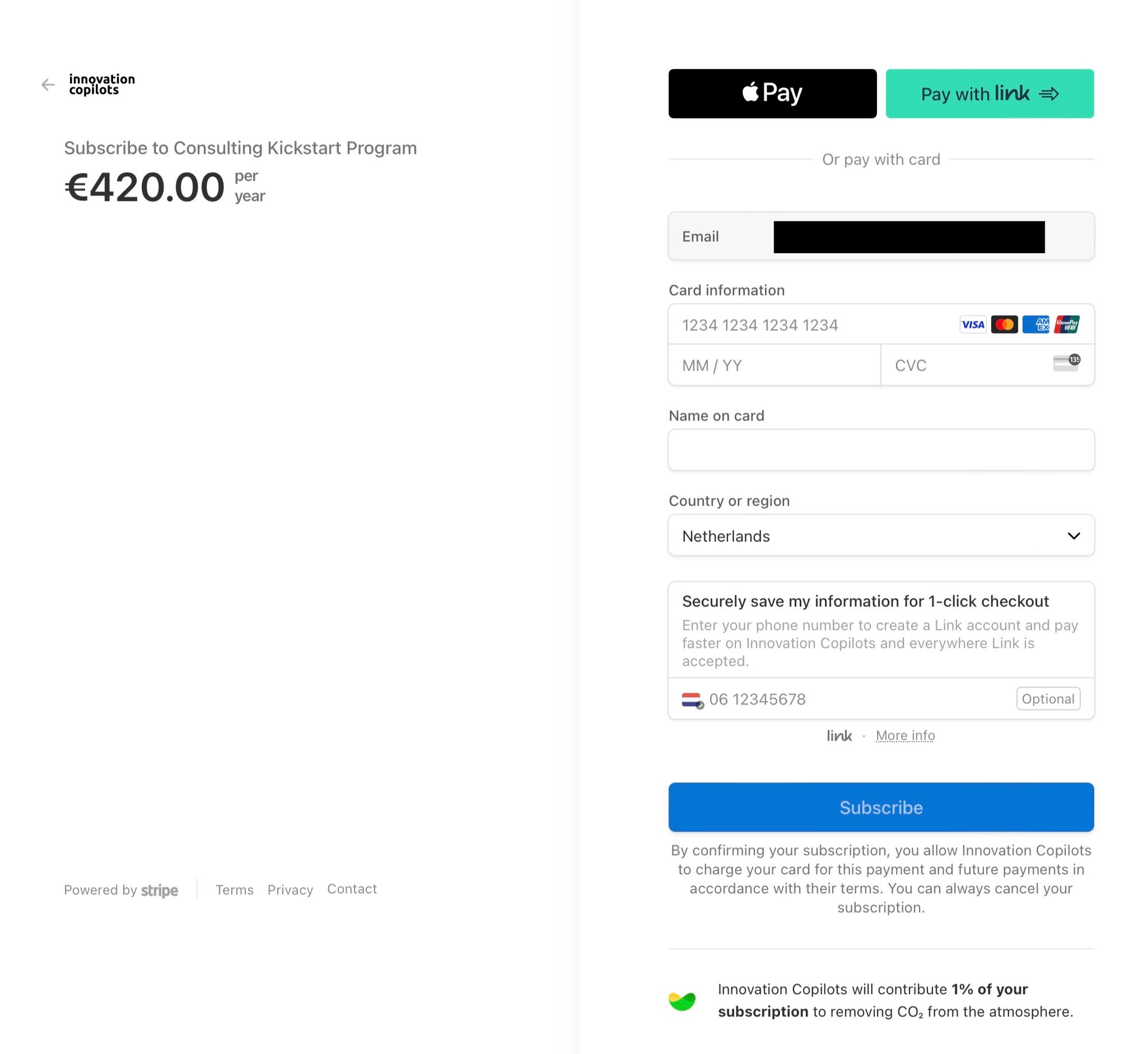Pay using the Apple Pay button

point(773,94)
